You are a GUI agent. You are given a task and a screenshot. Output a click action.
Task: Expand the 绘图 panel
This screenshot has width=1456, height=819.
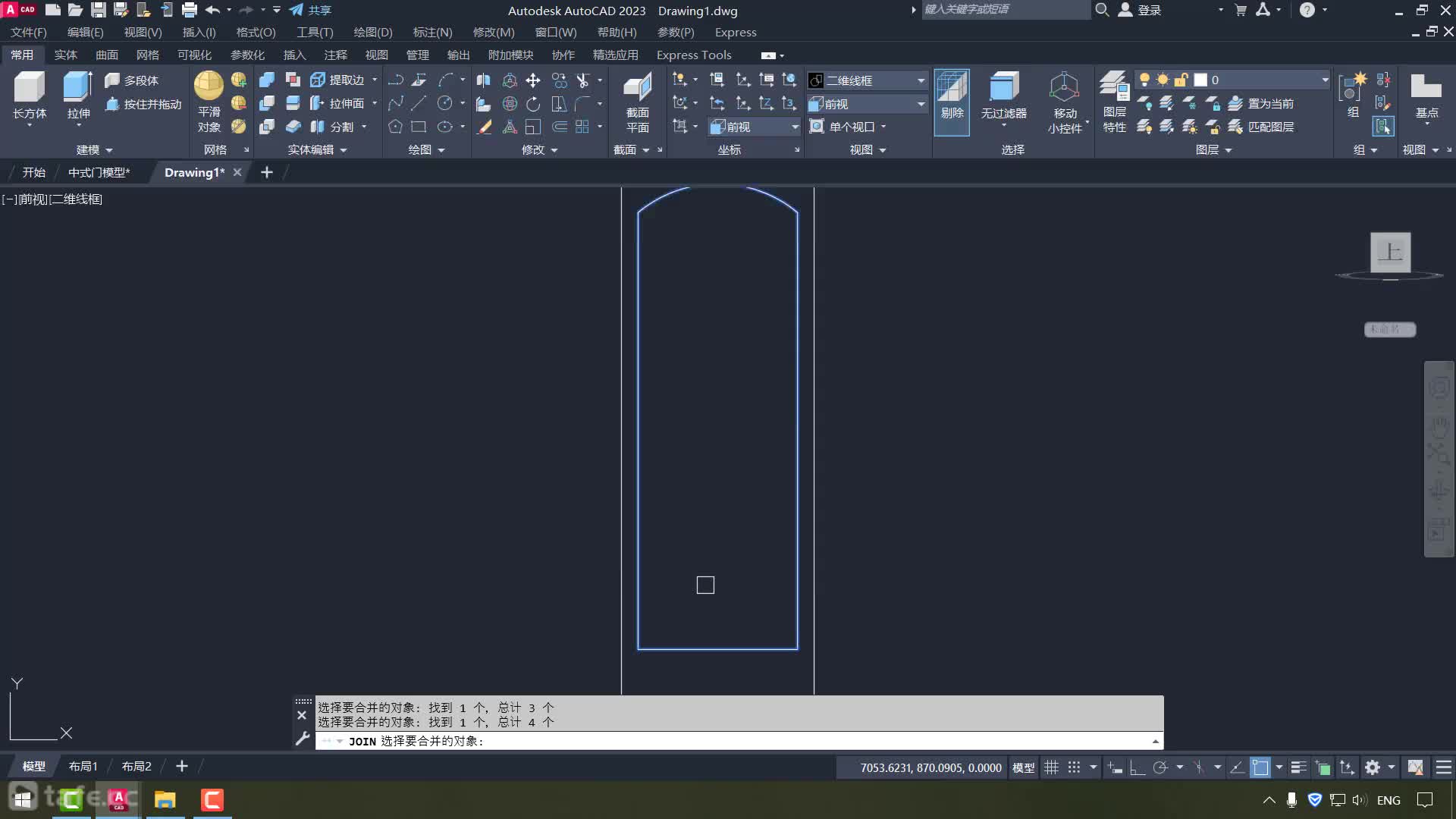(426, 150)
